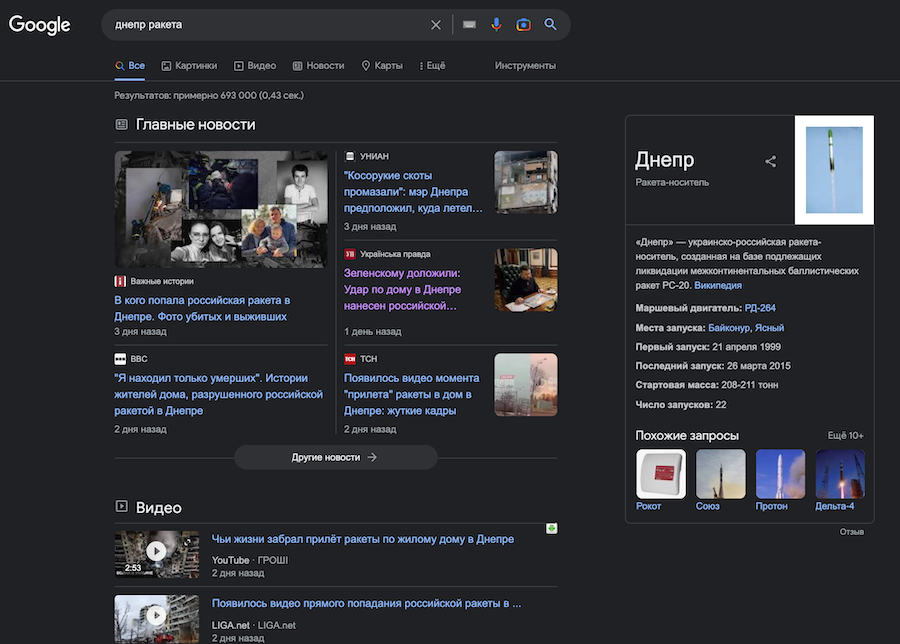Expand Ещё 10+ similar queries
This screenshot has width=900, height=644.
point(845,436)
